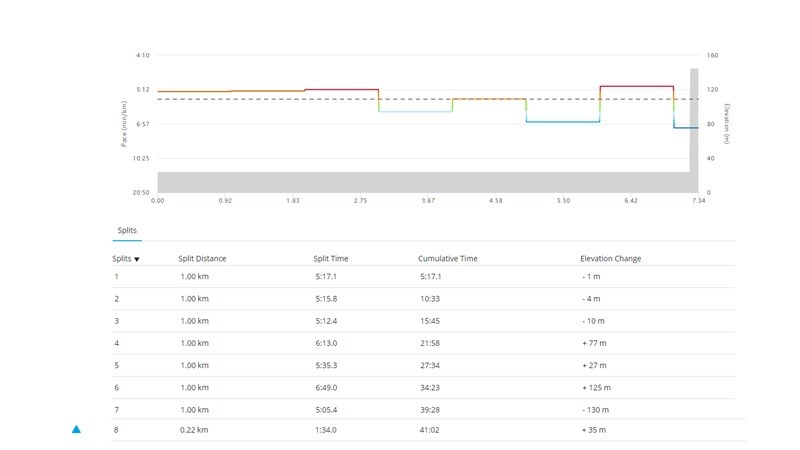Click the first red pace segment near 1.83
Viewport: 800px width, 450px height.
(x=341, y=89)
